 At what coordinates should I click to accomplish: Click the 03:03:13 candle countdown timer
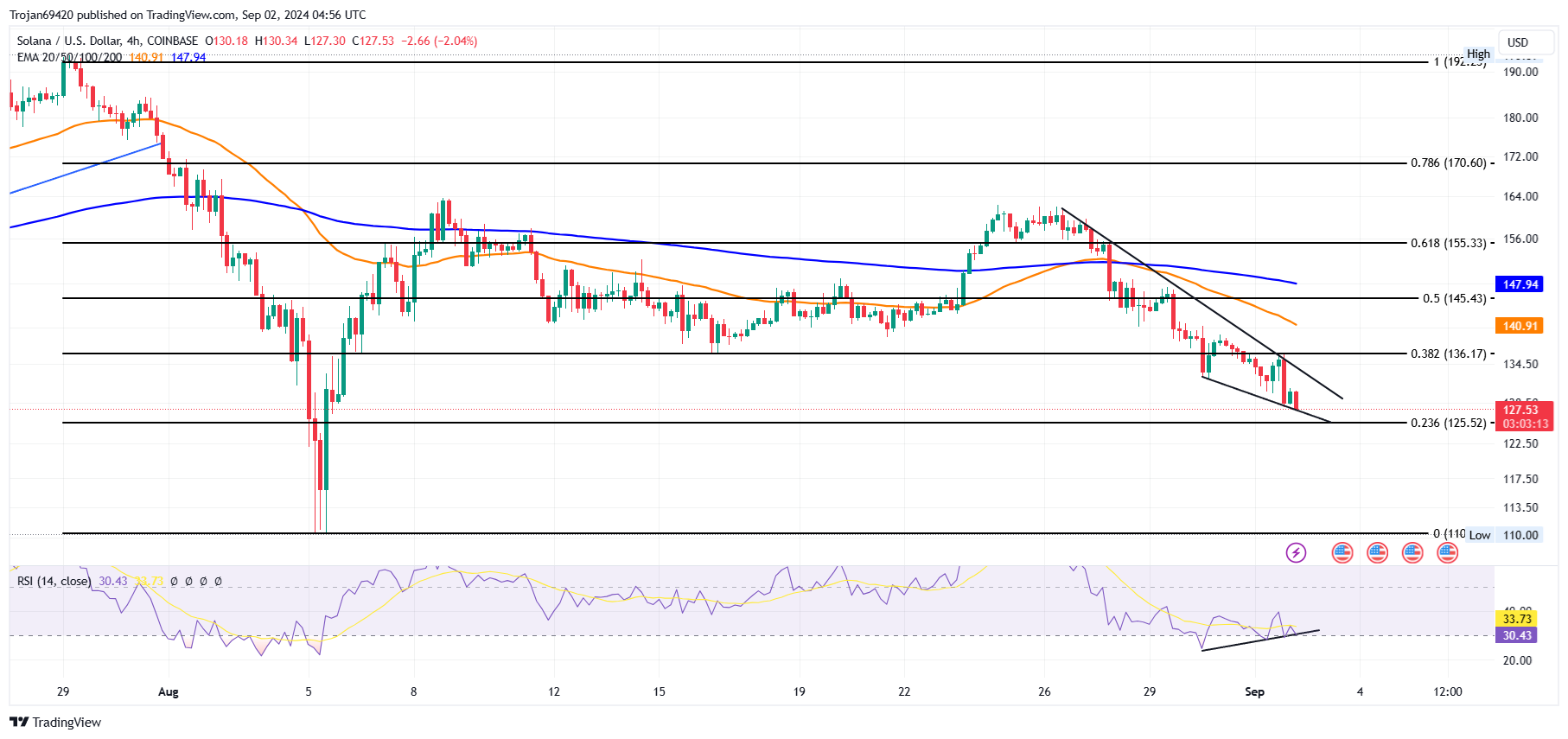1526,424
